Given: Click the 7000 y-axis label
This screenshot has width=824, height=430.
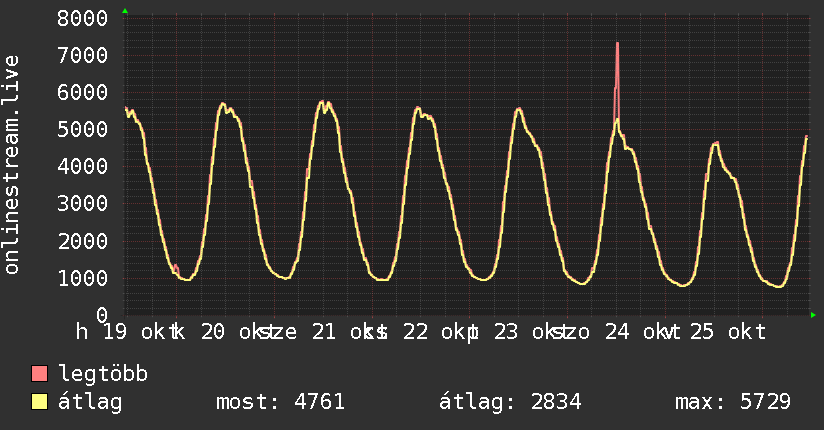Looking at the screenshot, I should coord(83,55).
